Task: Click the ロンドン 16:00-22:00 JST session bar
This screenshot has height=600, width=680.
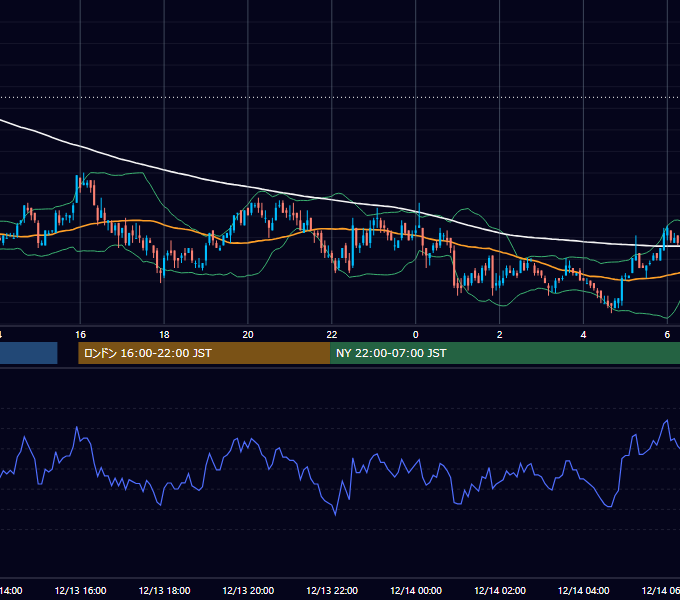Action: click(x=204, y=353)
